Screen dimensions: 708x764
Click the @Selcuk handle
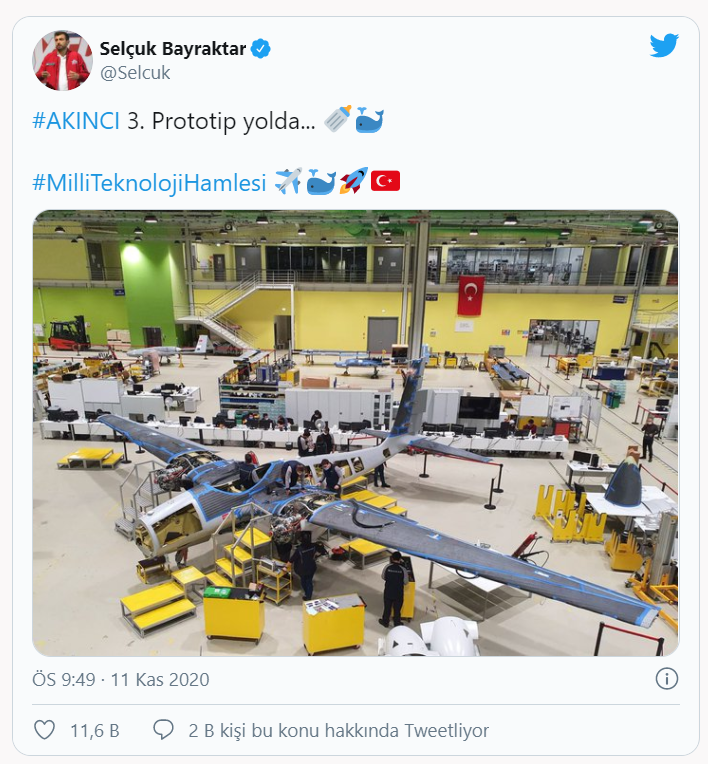pyautogui.click(x=135, y=72)
